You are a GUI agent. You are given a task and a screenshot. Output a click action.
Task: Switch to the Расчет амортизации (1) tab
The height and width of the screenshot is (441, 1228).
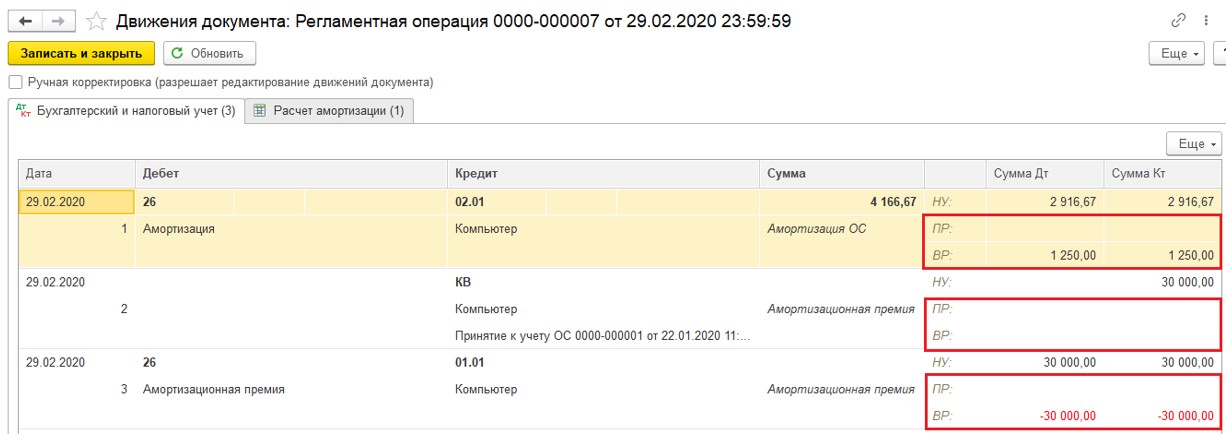pos(329,111)
